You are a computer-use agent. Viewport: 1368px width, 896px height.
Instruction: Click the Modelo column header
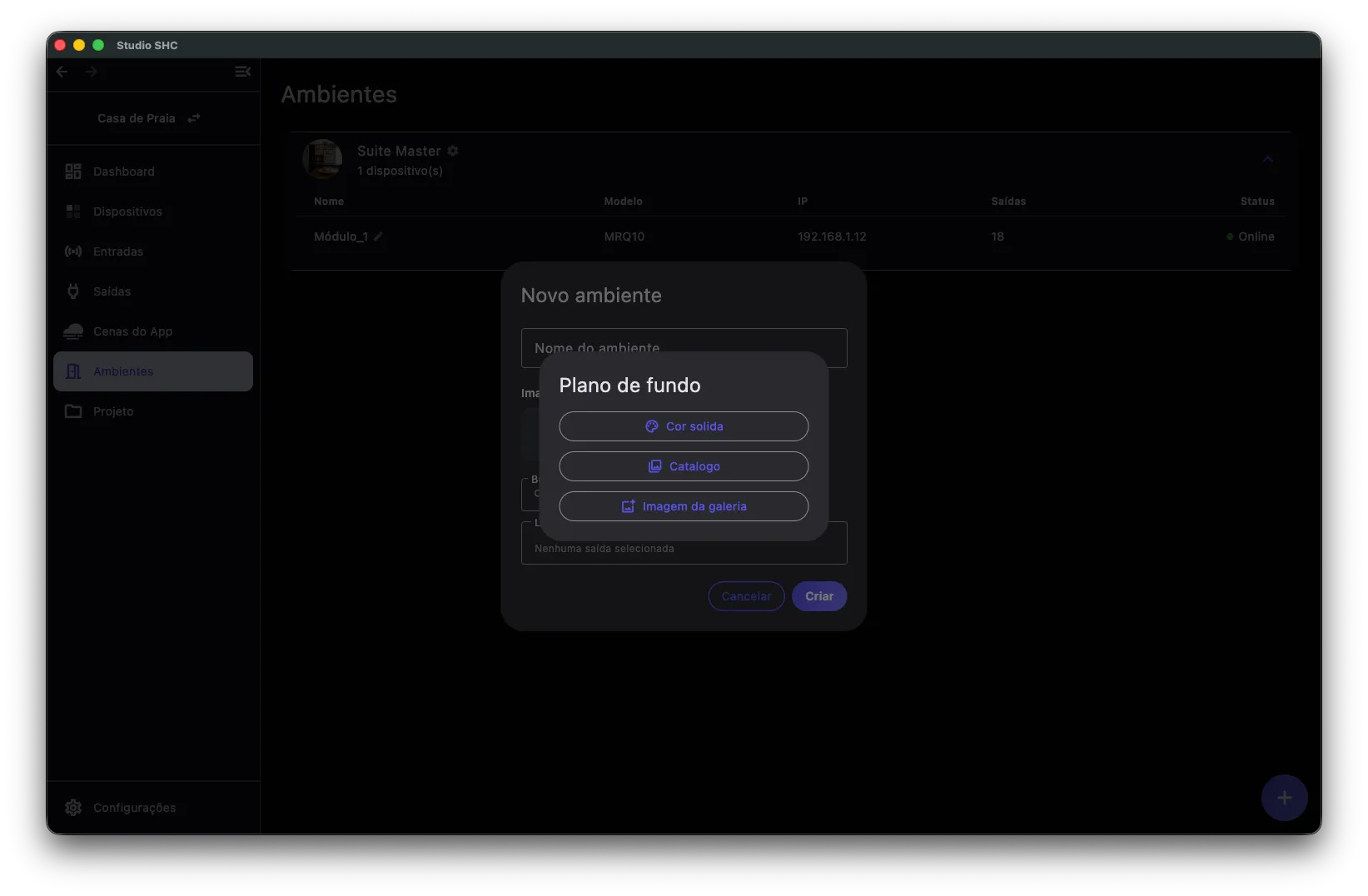coord(623,202)
